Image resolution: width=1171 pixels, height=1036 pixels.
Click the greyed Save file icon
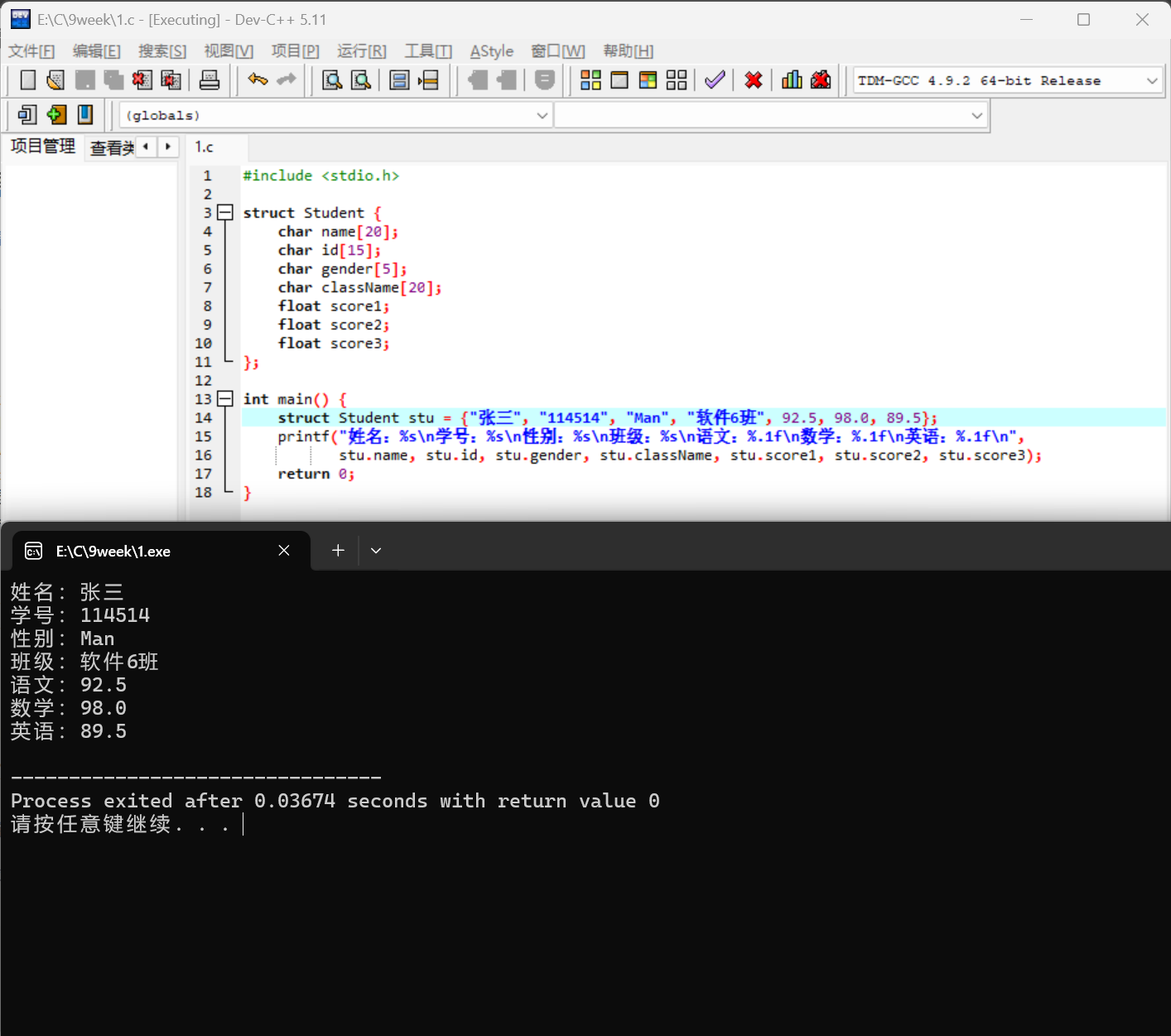point(84,80)
